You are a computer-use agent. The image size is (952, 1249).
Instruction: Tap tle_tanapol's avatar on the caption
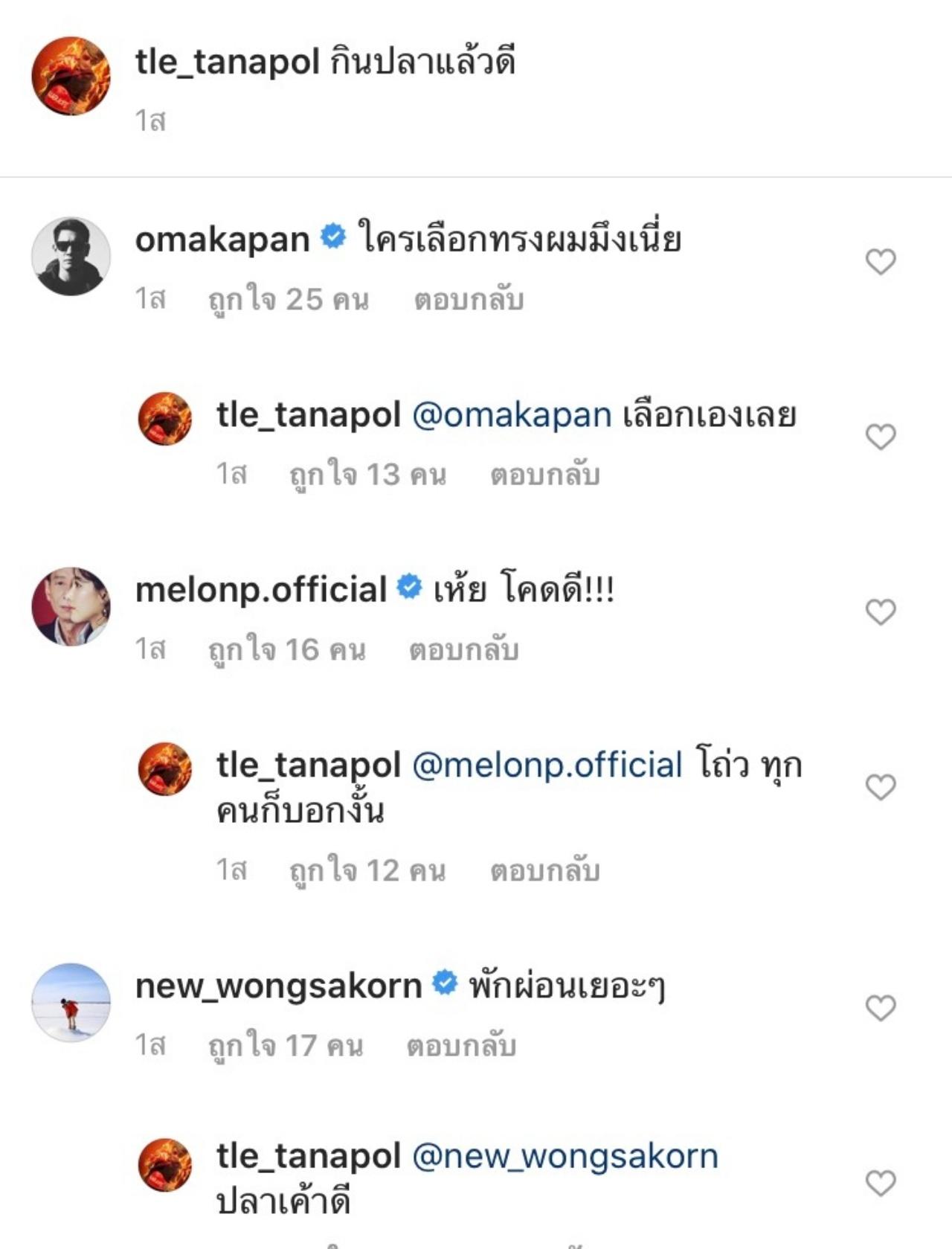point(71,76)
